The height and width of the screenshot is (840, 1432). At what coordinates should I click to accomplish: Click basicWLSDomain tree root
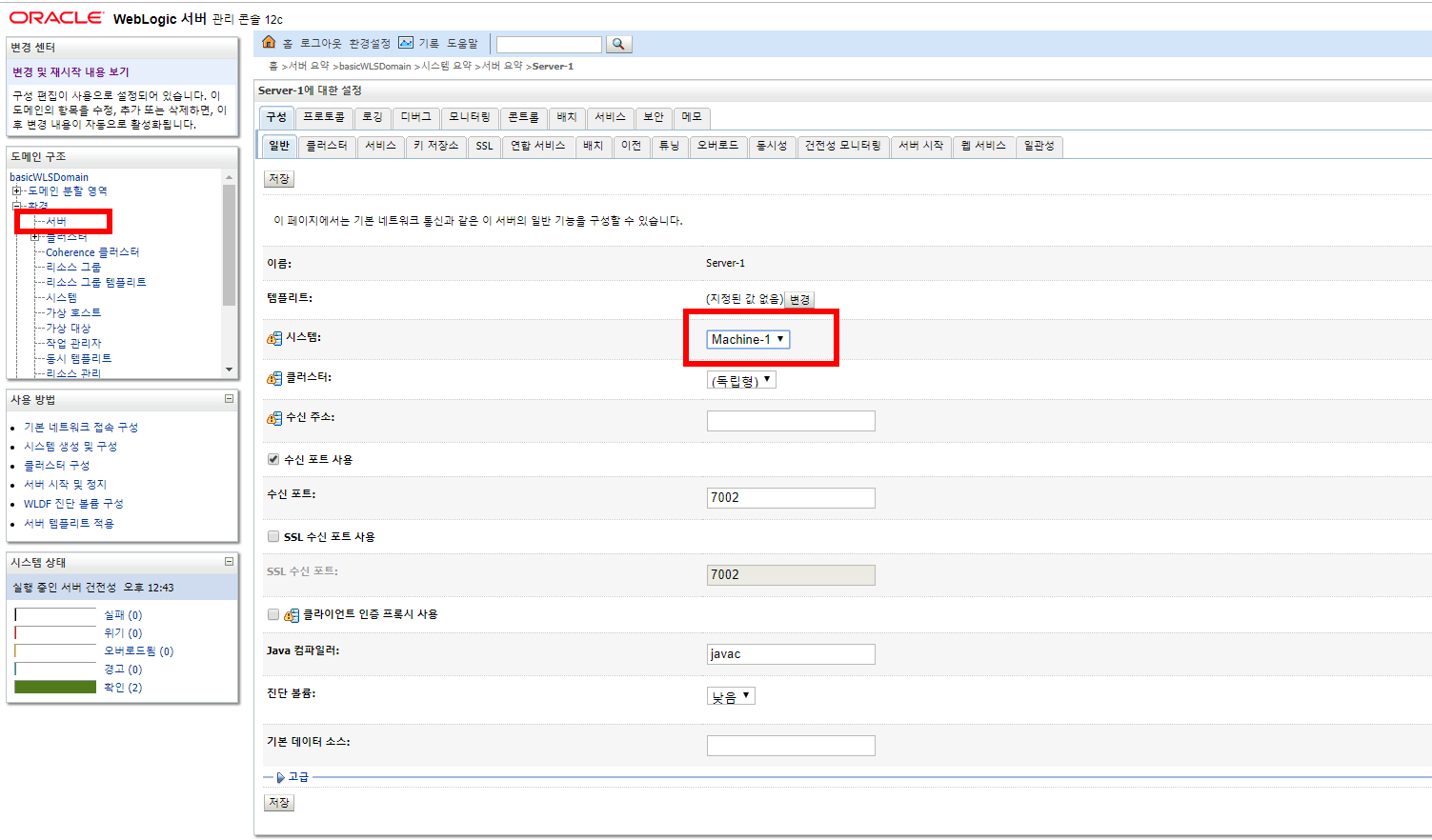(x=49, y=177)
